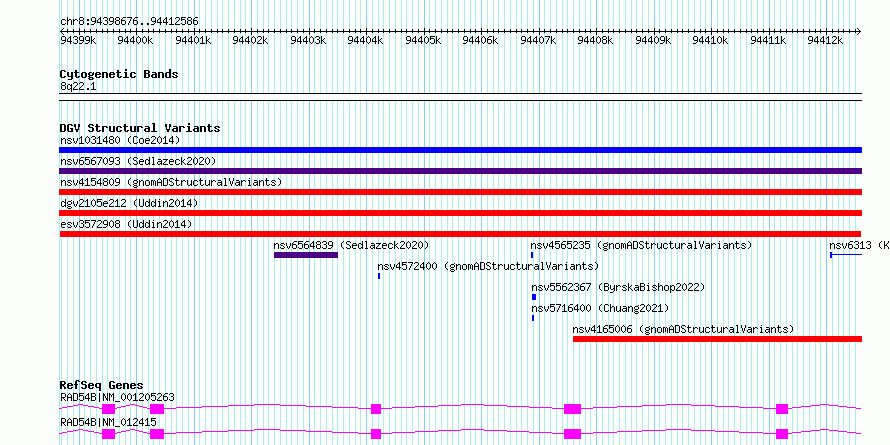Click the 94399k ruler tick label
This screenshot has height=445, width=890.
[x=78, y=40]
